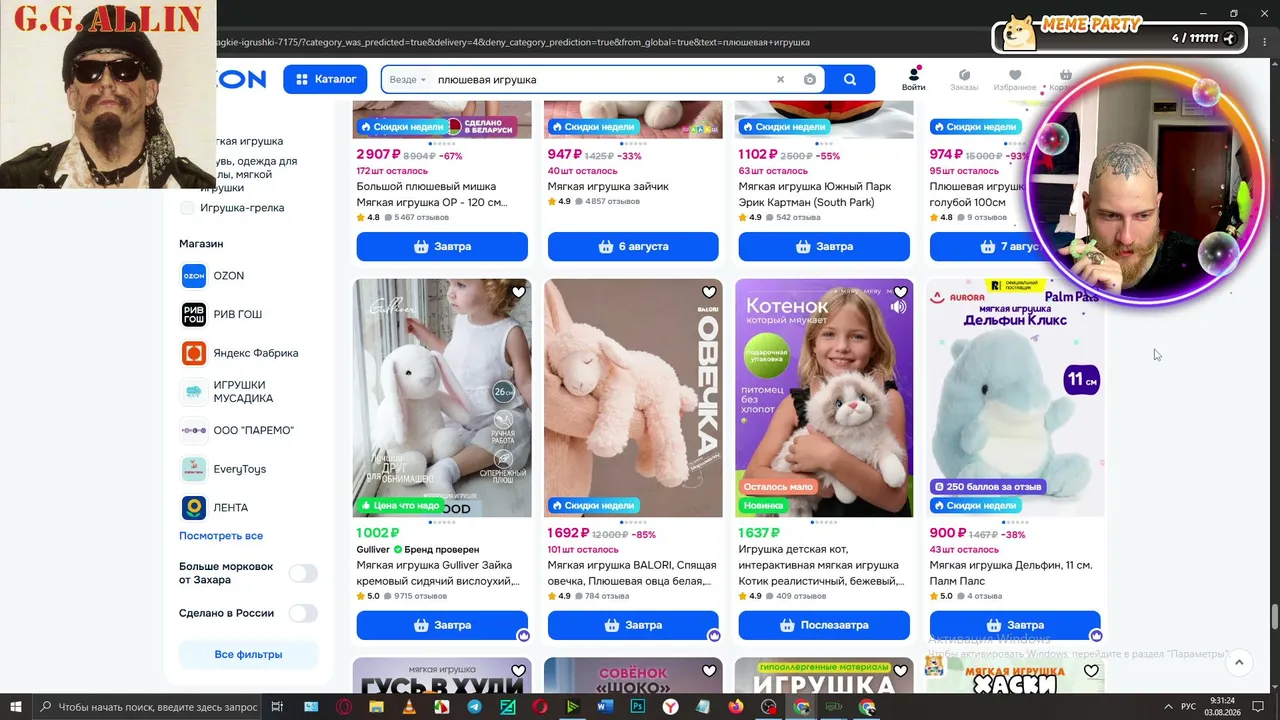This screenshot has height=720, width=1280.
Task: Open Заказы orders icon
Action: pyautogui.click(x=964, y=80)
